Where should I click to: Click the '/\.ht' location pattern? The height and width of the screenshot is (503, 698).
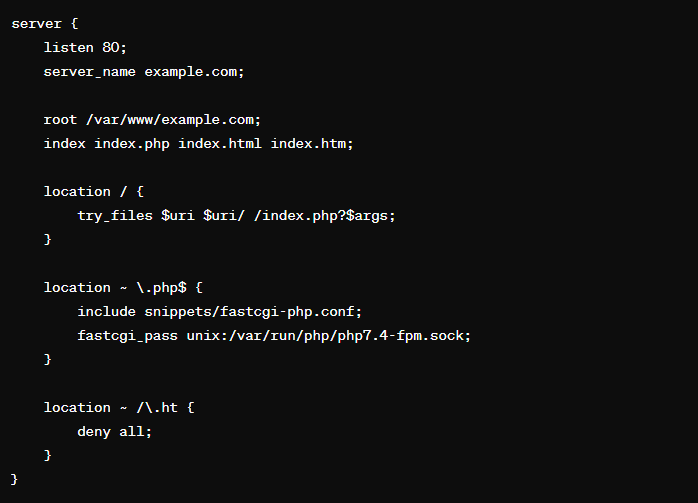click(x=157, y=408)
